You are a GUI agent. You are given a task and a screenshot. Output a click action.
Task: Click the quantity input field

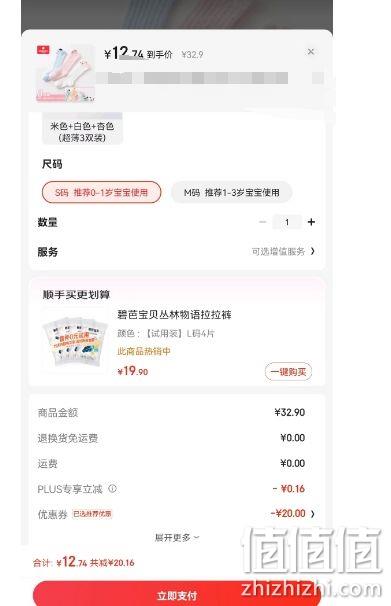tap(287, 222)
